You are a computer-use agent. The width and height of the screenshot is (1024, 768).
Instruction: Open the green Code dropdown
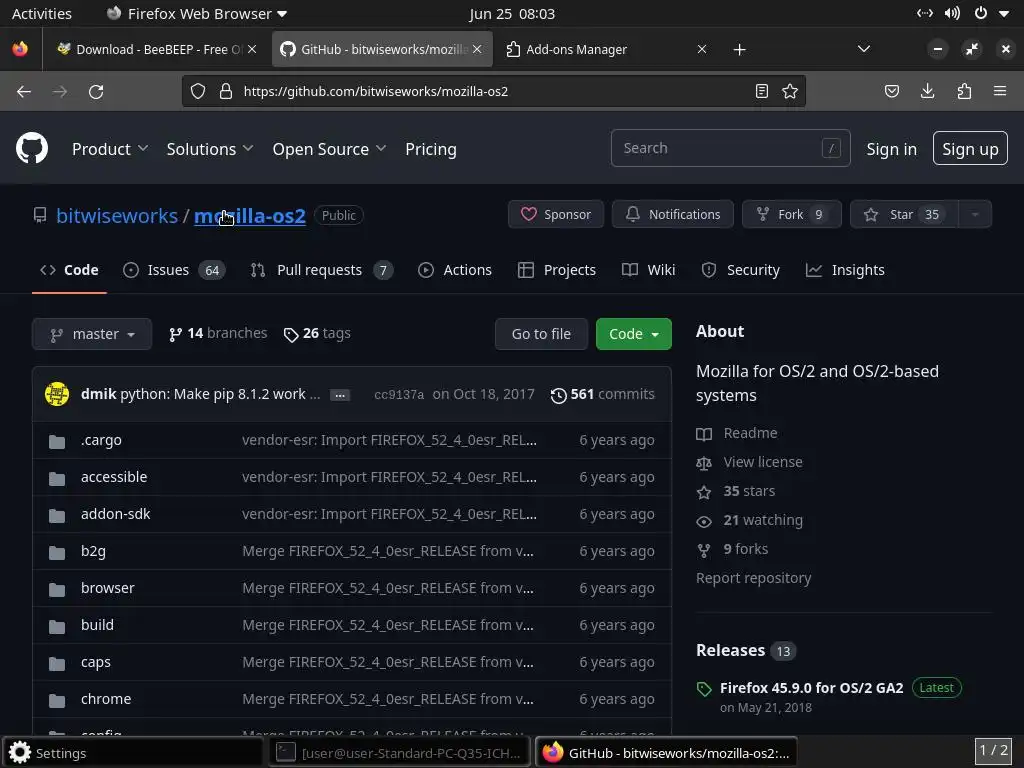point(633,334)
